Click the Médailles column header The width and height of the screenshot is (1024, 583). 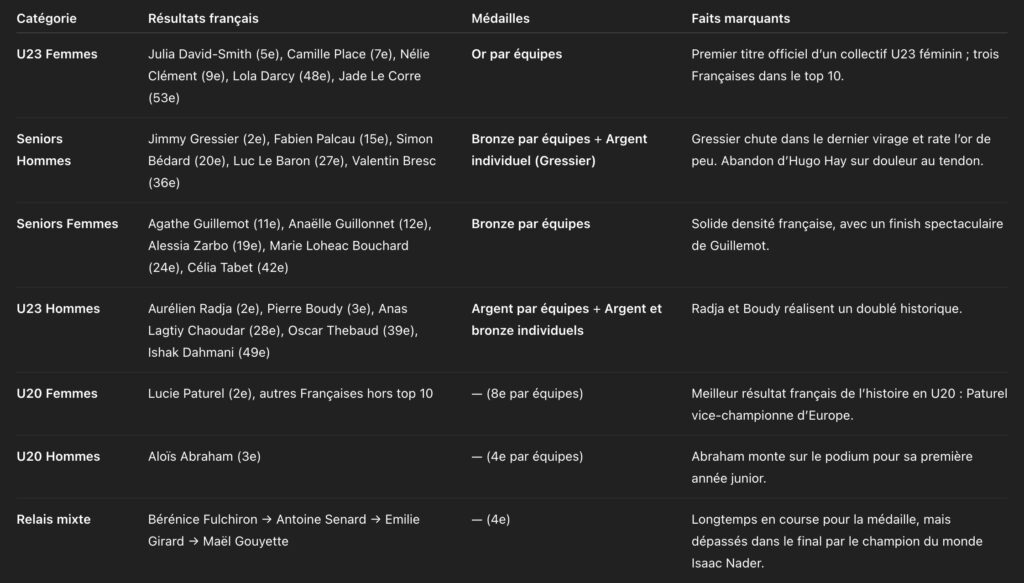[500, 18]
